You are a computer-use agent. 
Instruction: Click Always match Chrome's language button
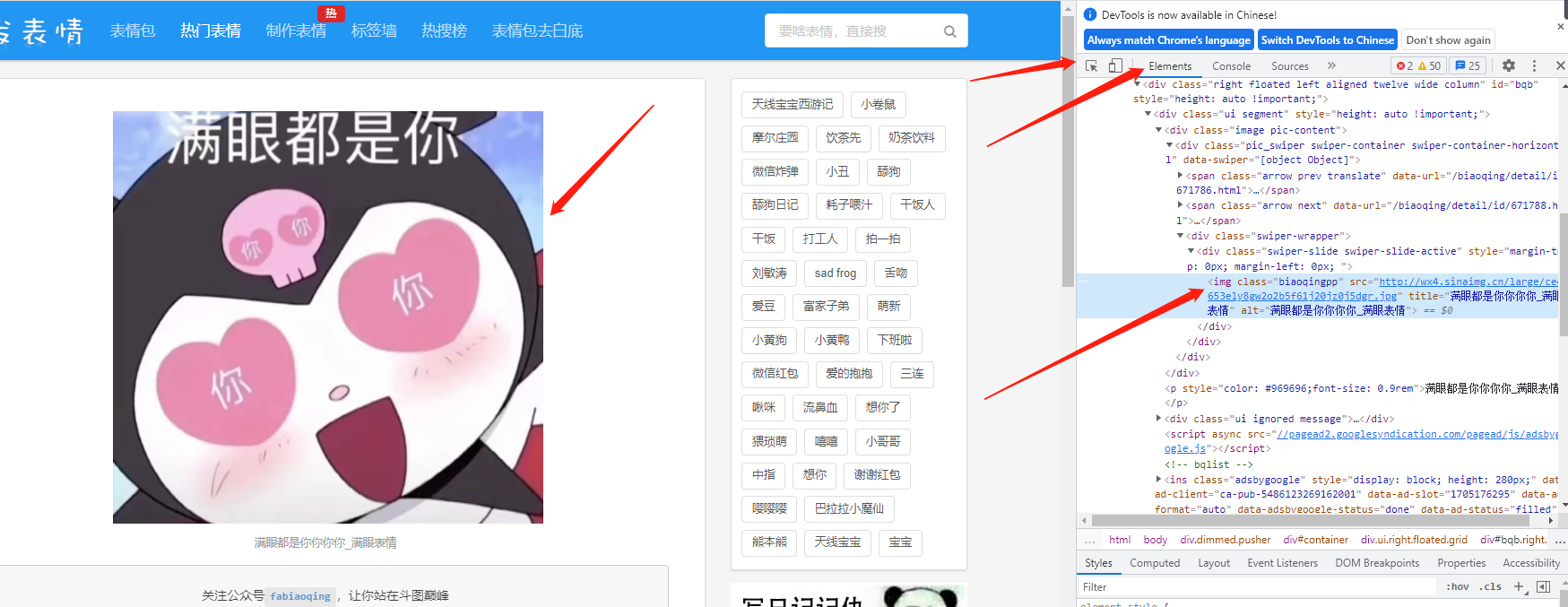pyautogui.click(x=1168, y=39)
